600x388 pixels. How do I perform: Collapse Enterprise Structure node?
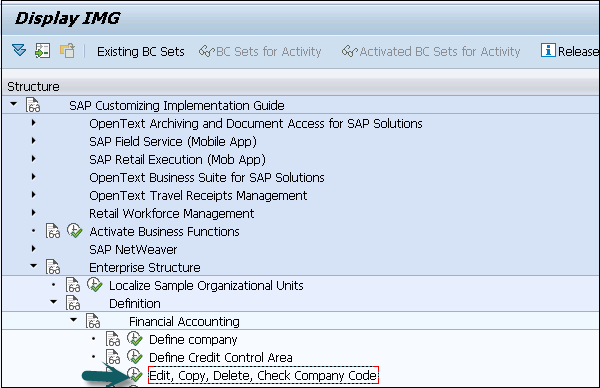34,266
